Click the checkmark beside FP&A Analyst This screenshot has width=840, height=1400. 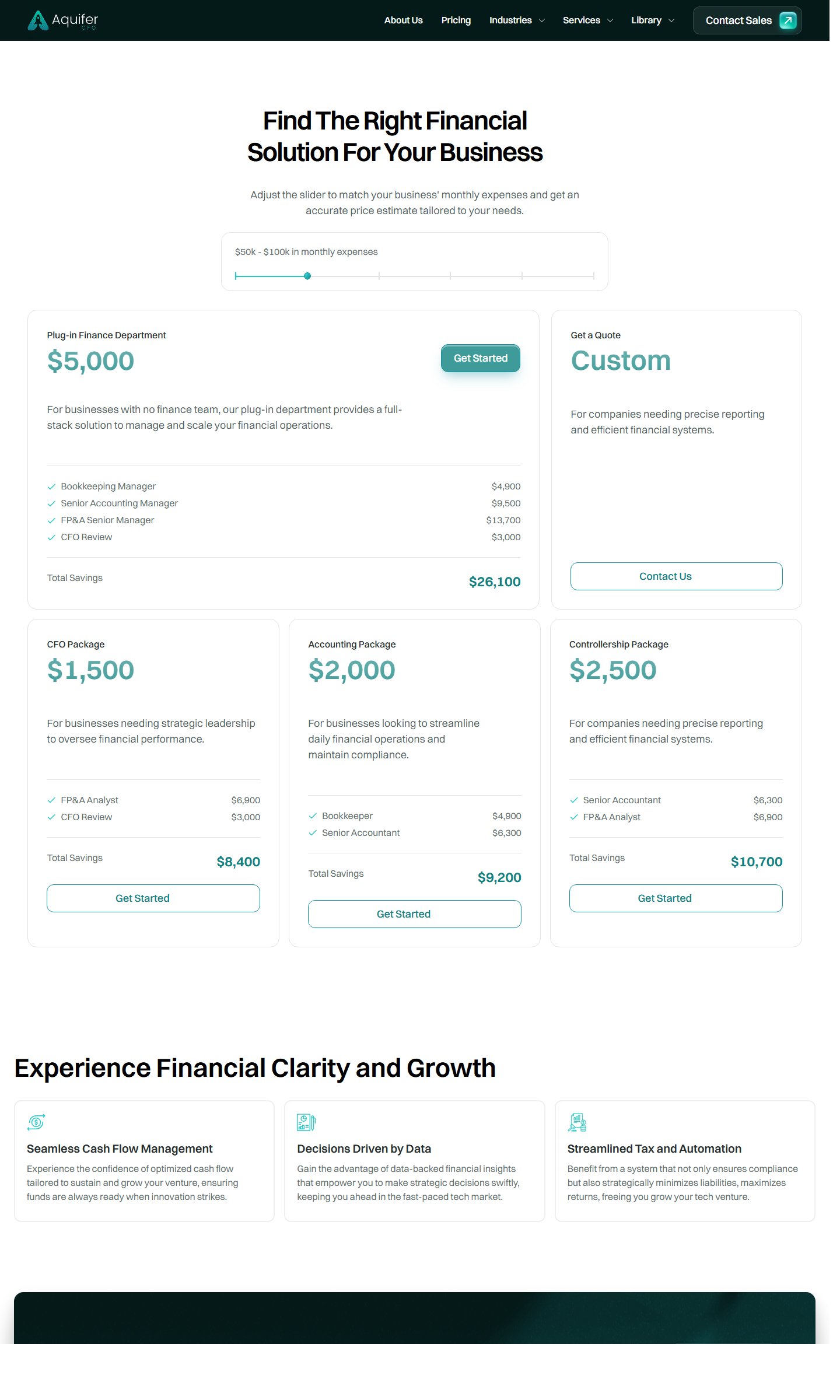51,800
